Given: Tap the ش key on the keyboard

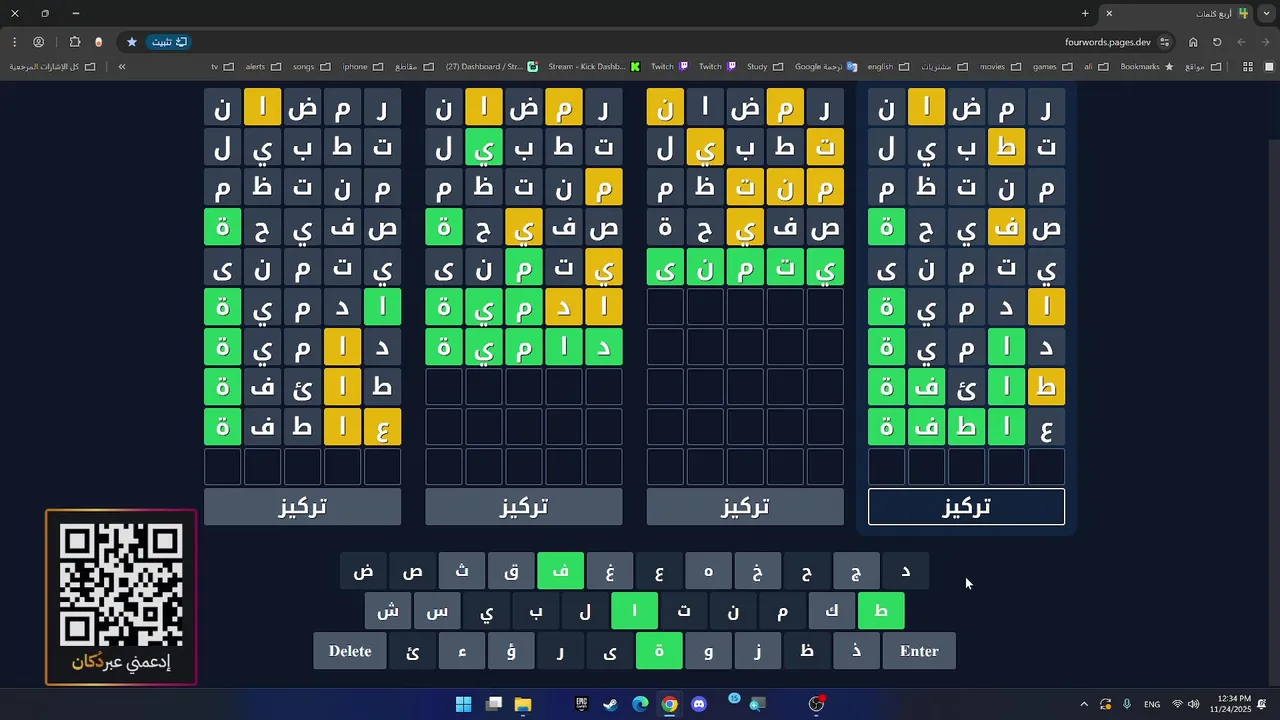Looking at the screenshot, I should point(388,611).
